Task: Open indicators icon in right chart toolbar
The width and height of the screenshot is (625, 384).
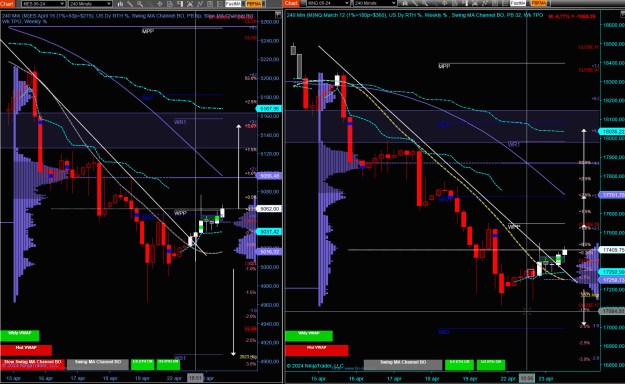Action: 485,4
